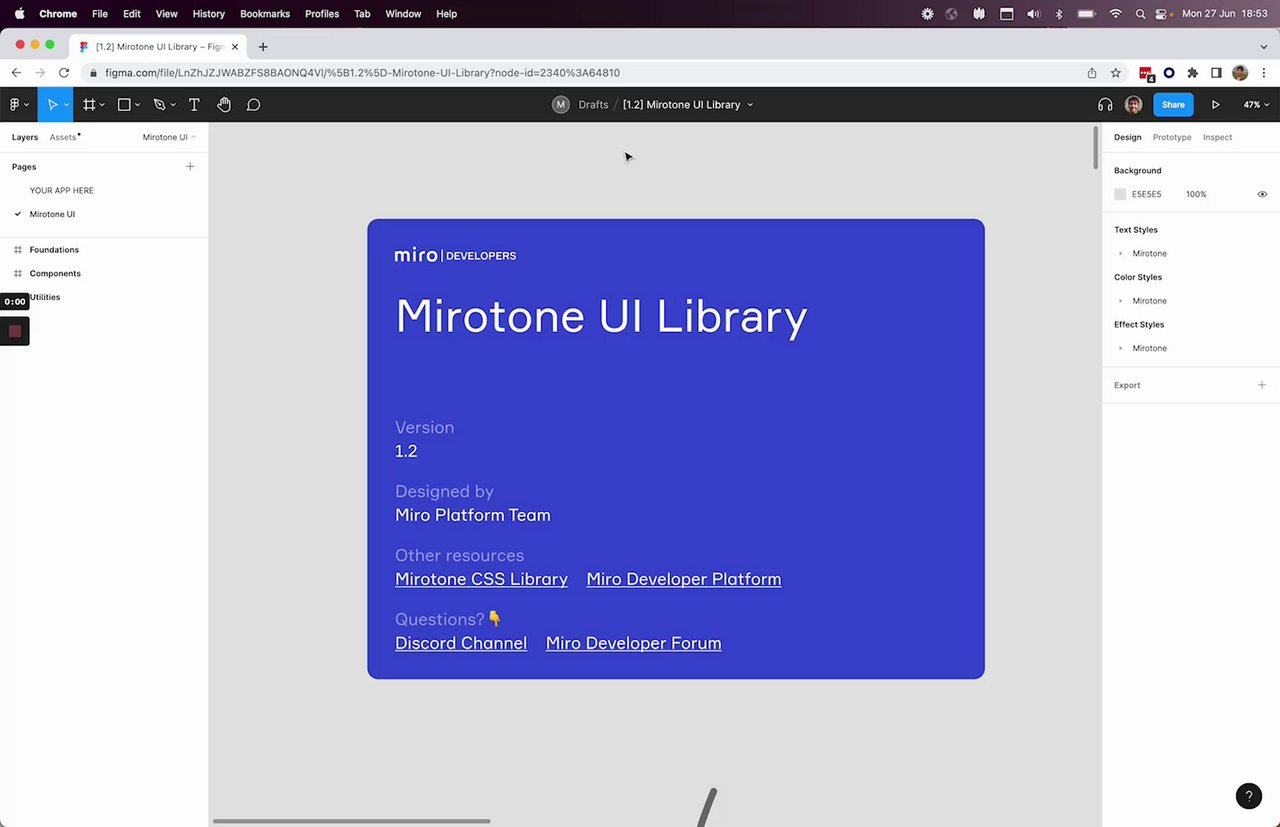Select the Move tool
Viewport: 1280px width, 827px height.
coord(52,104)
